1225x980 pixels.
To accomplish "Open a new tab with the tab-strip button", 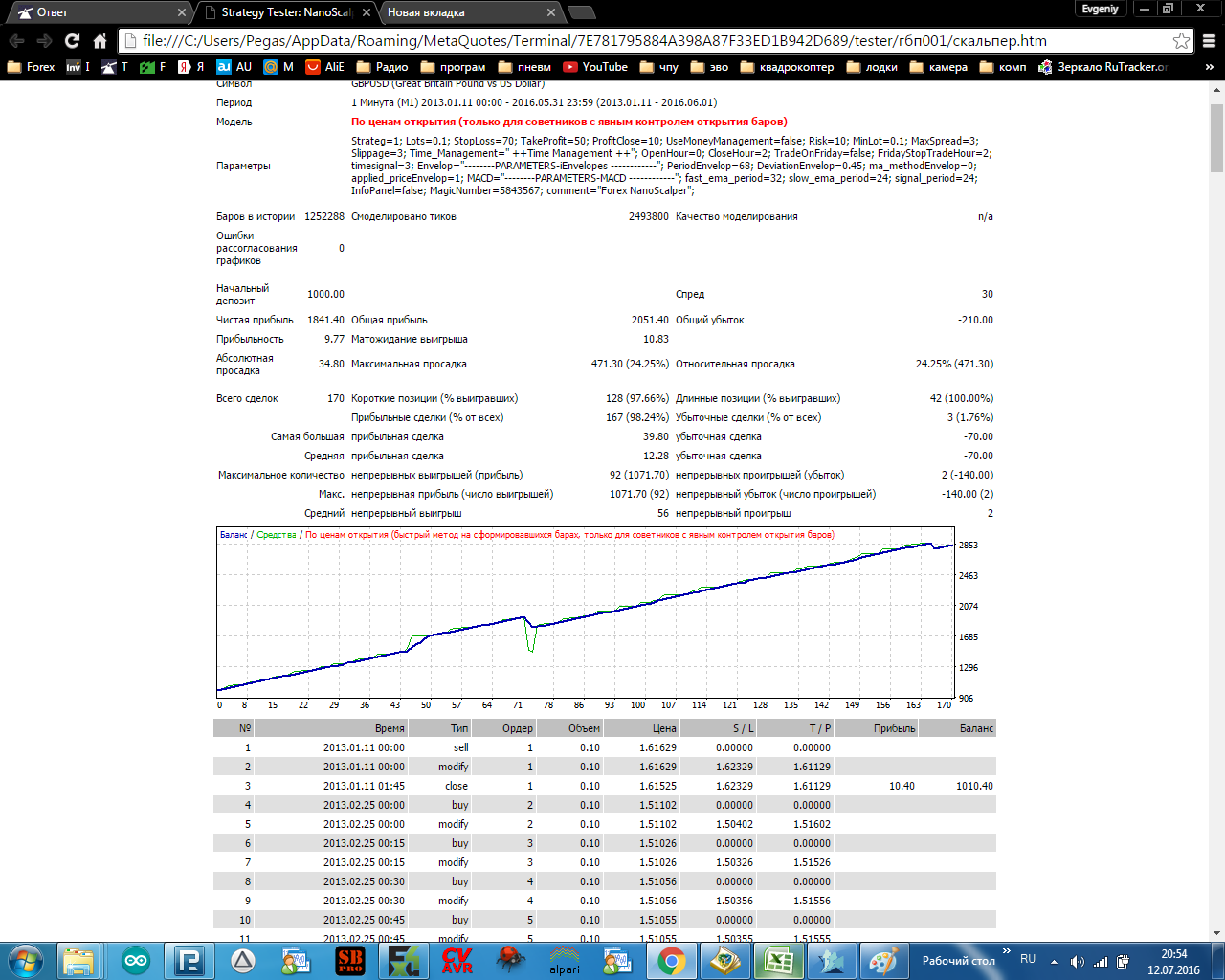I will point(582,12).
